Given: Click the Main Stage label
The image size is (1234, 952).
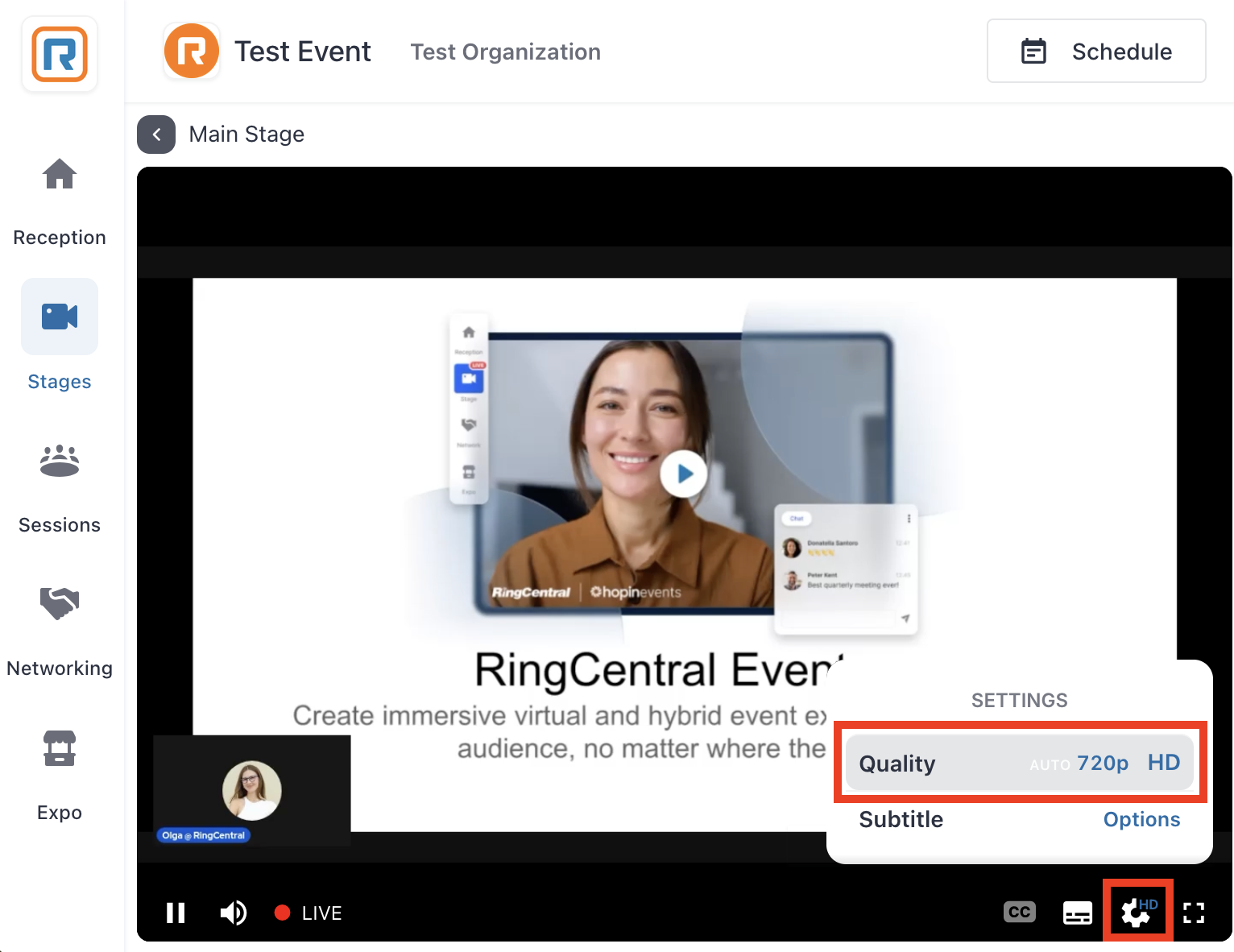Looking at the screenshot, I should tap(246, 134).
